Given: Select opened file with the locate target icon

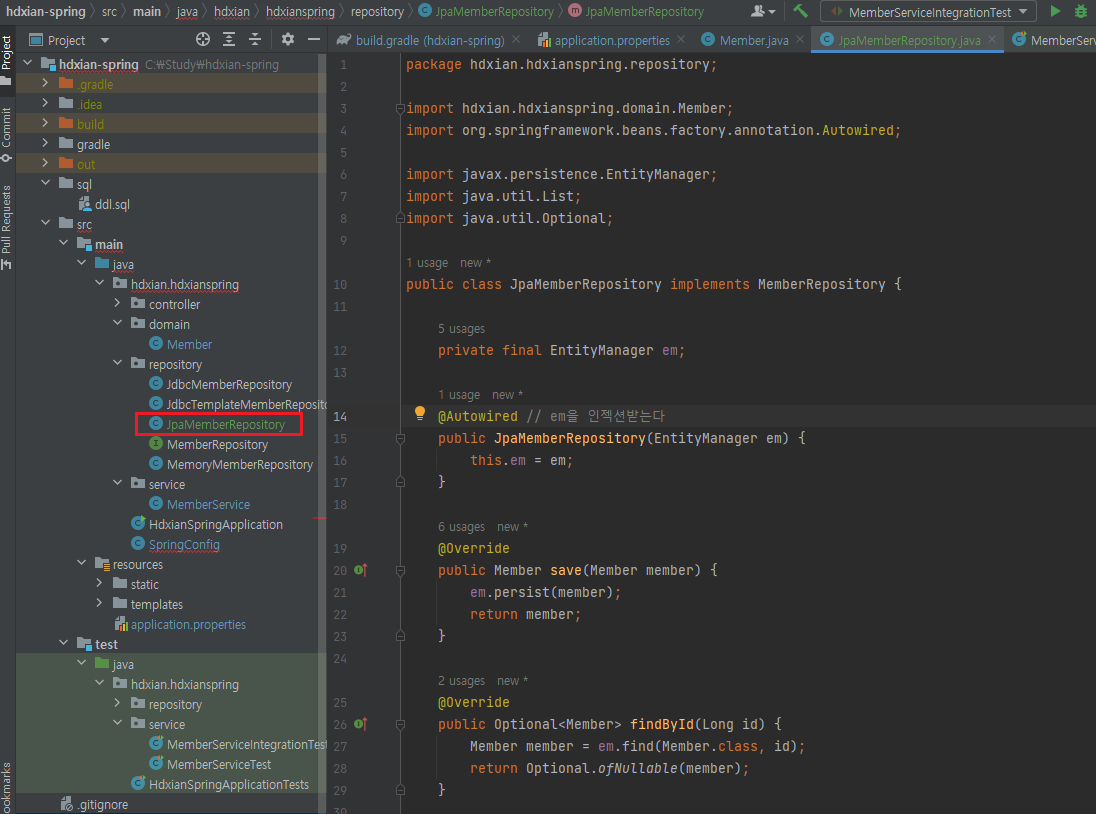Looking at the screenshot, I should point(203,40).
